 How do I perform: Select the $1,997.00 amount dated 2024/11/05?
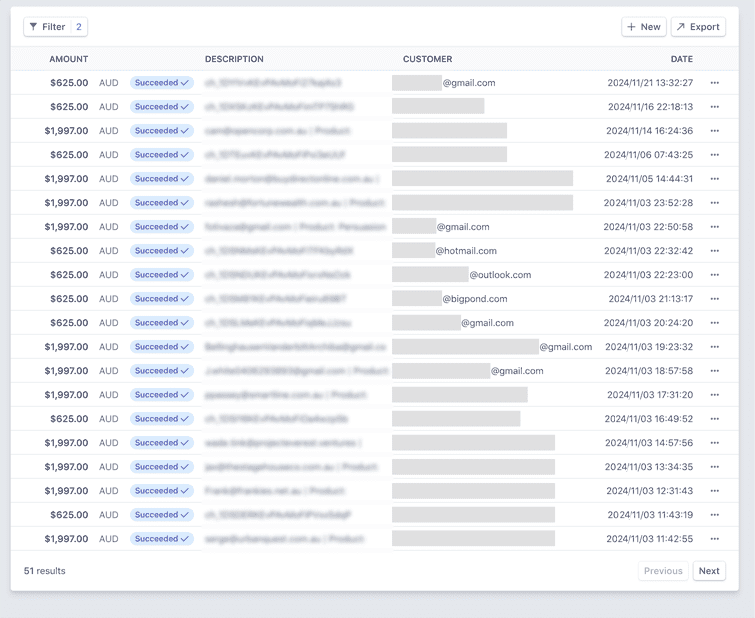coord(66,179)
